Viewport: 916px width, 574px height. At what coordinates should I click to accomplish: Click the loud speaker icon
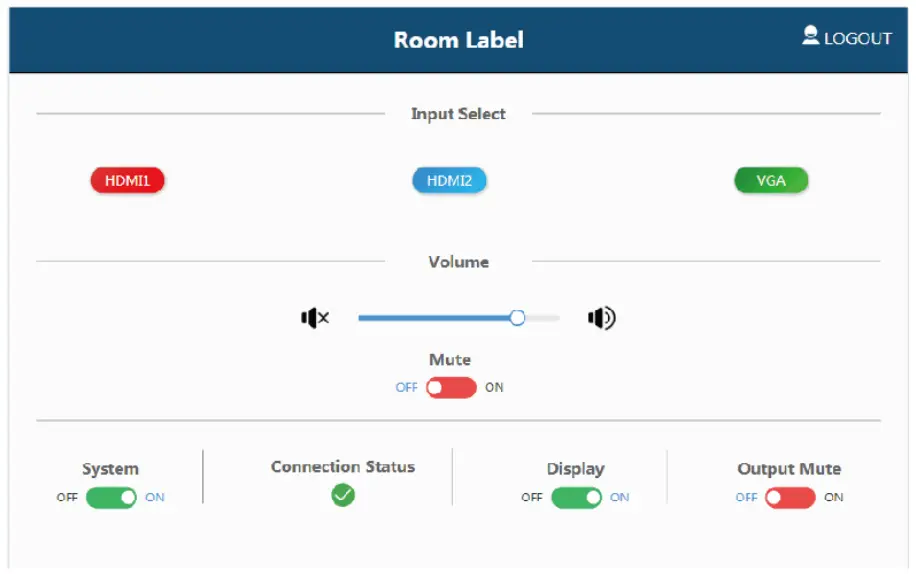[x=601, y=319]
